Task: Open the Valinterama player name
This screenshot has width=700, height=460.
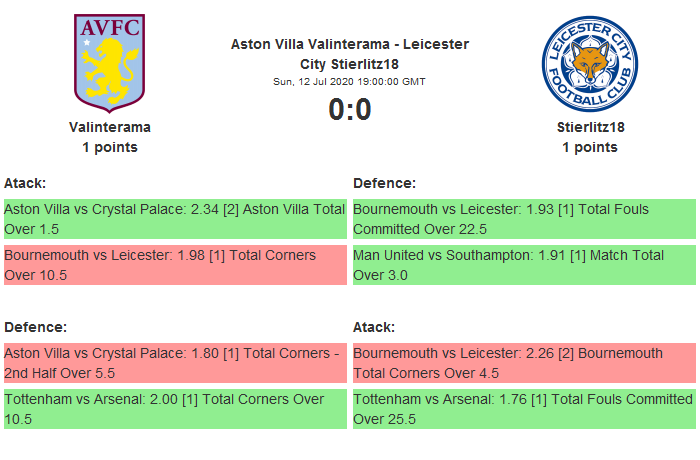Action: coord(110,127)
